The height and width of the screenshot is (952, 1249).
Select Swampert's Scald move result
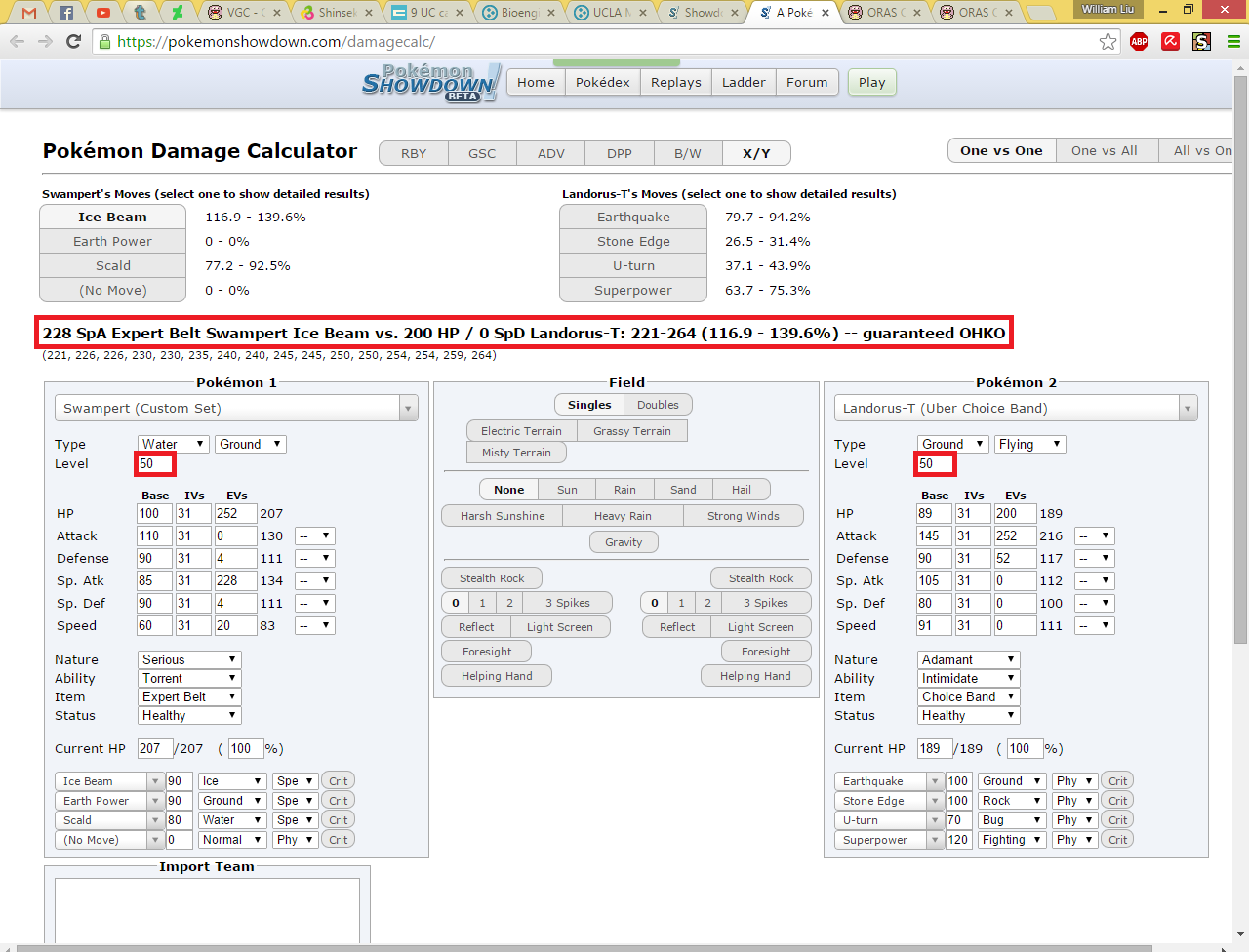click(x=113, y=265)
